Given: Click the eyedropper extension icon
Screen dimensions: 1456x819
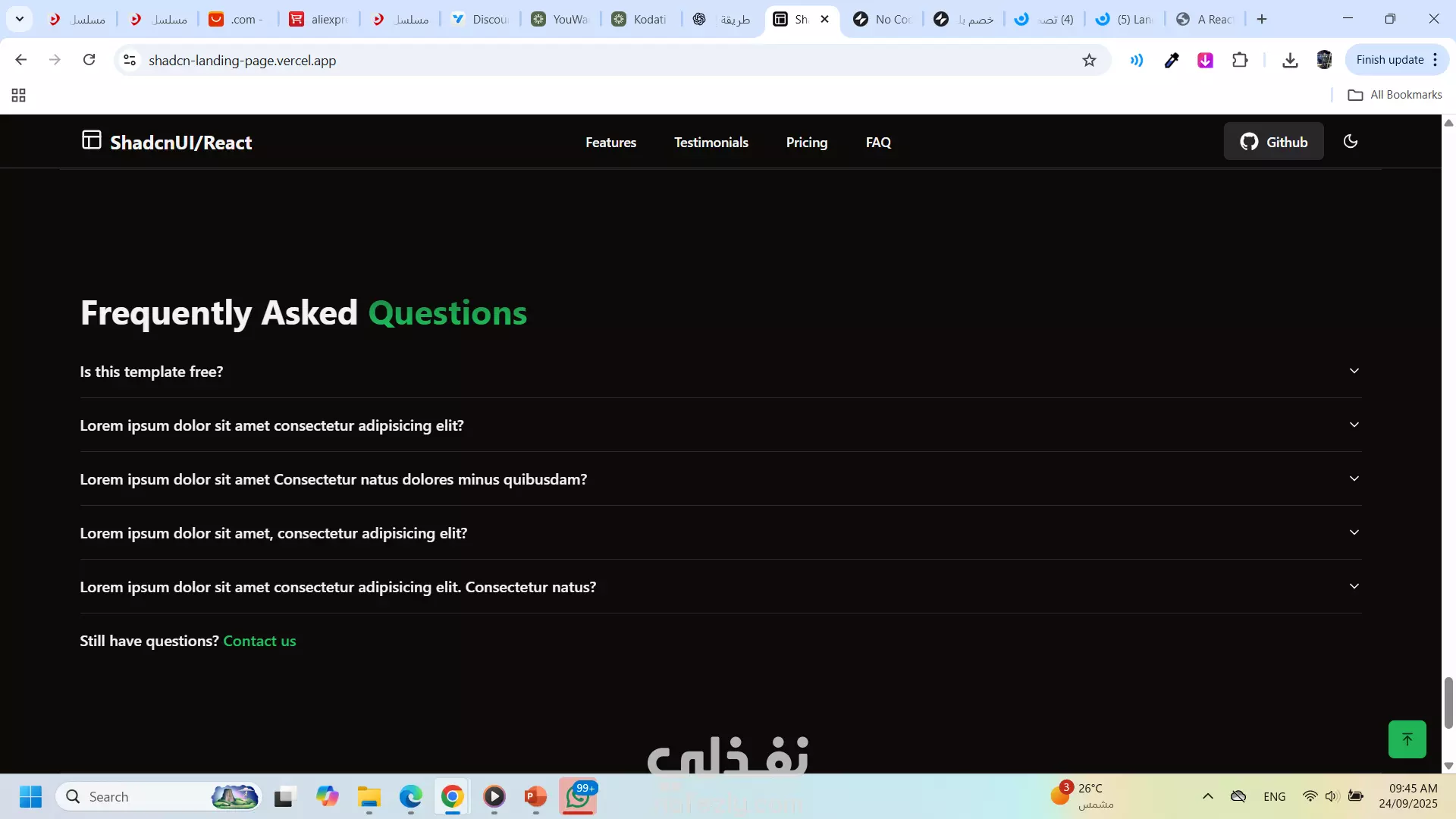Looking at the screenshot, I should click(1172, 61).
